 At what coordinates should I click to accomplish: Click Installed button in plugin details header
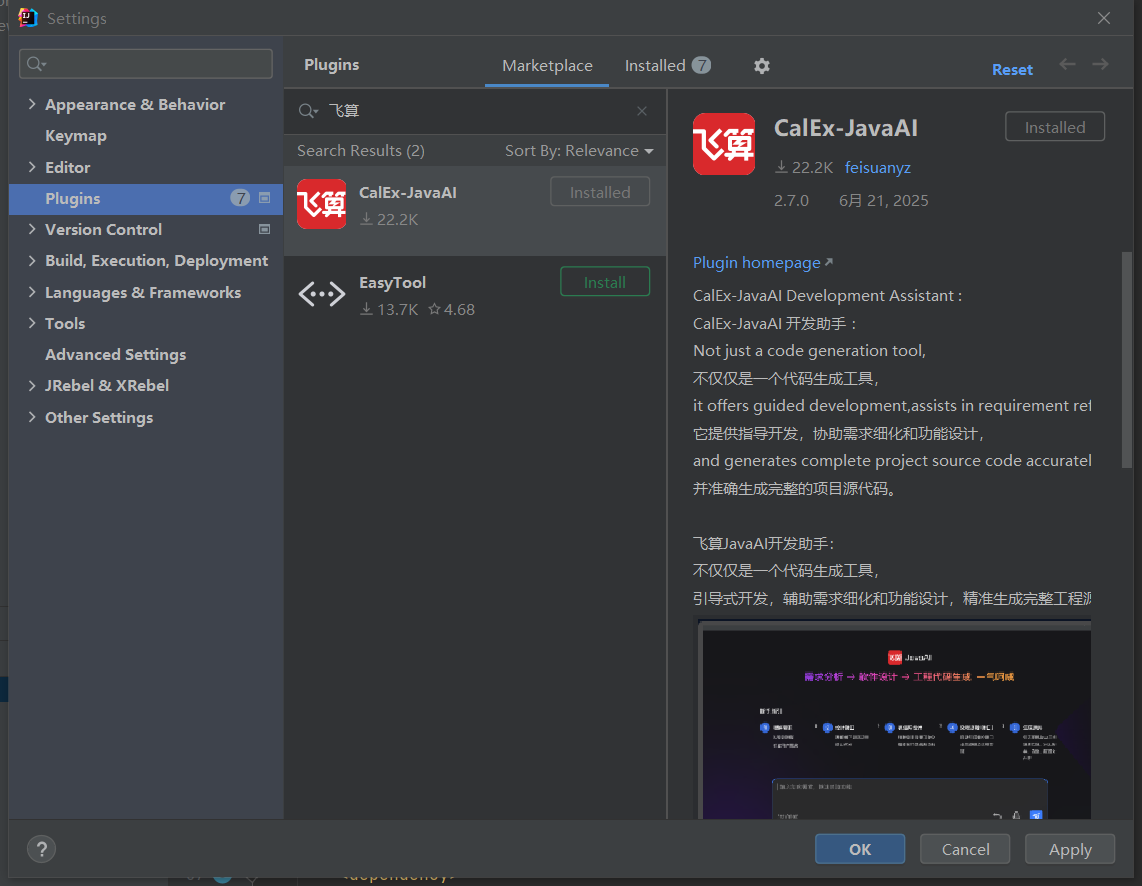1055,127
